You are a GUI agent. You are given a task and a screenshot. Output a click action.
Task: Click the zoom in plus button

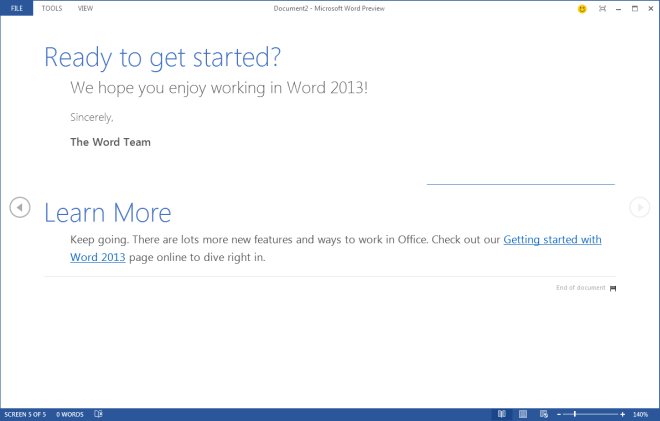click(x=623, y=415)
